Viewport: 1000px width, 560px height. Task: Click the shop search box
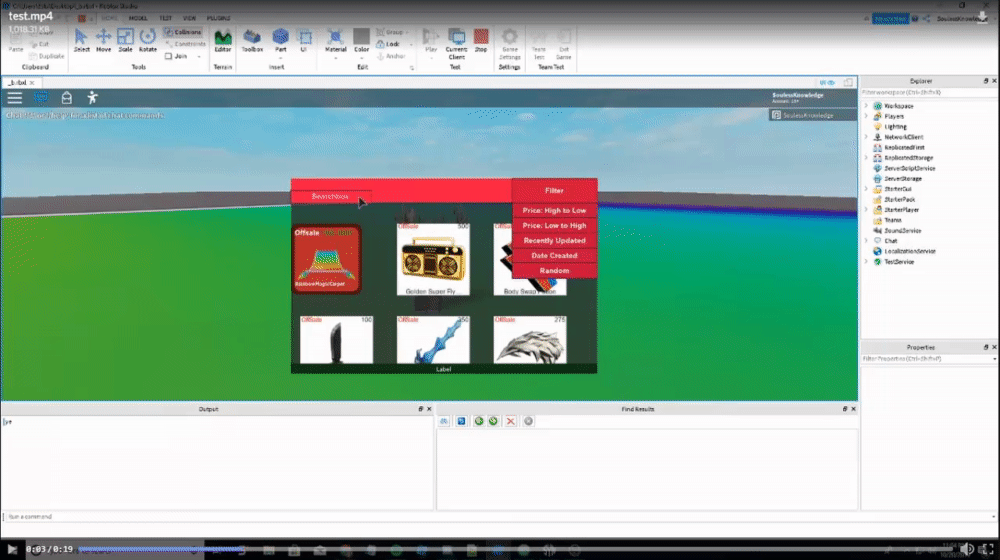point(330,196)
